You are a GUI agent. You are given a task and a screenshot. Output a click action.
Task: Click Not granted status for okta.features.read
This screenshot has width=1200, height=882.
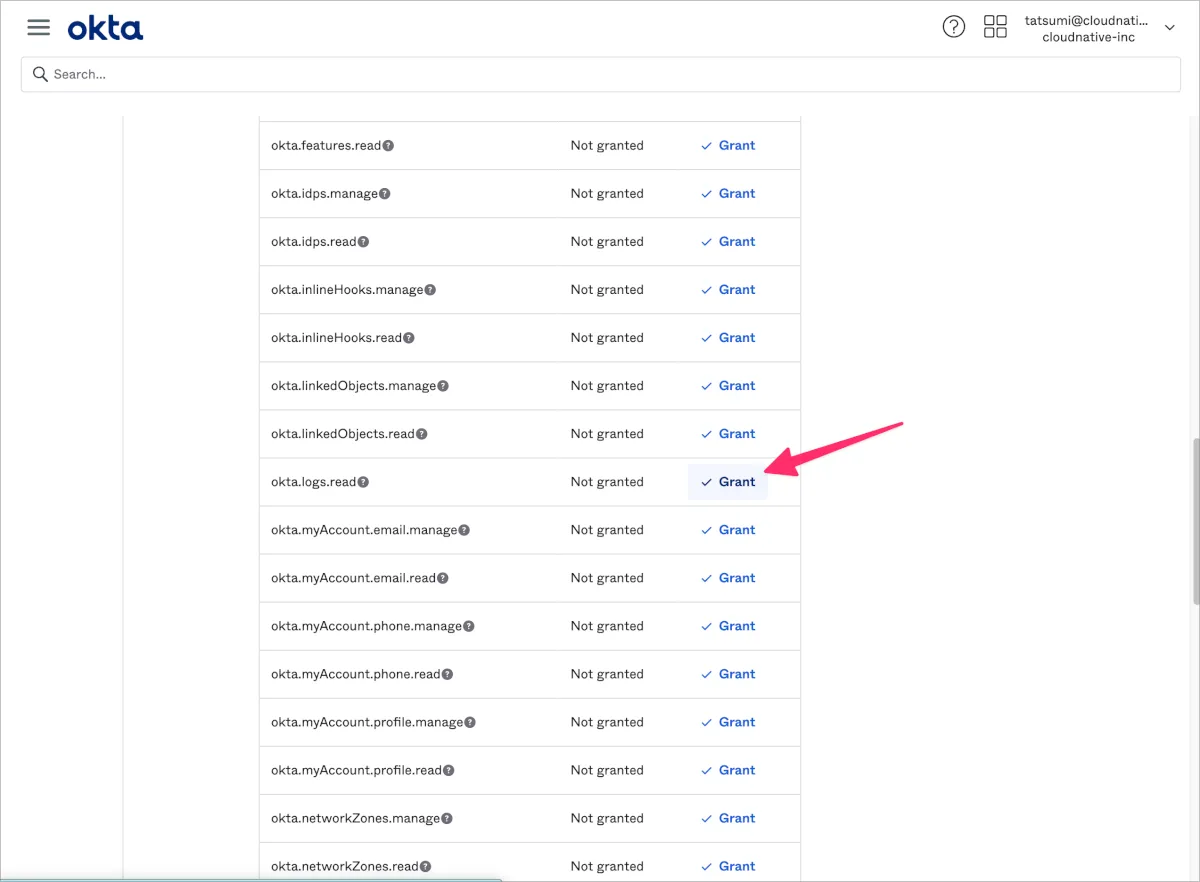[607, 145]
